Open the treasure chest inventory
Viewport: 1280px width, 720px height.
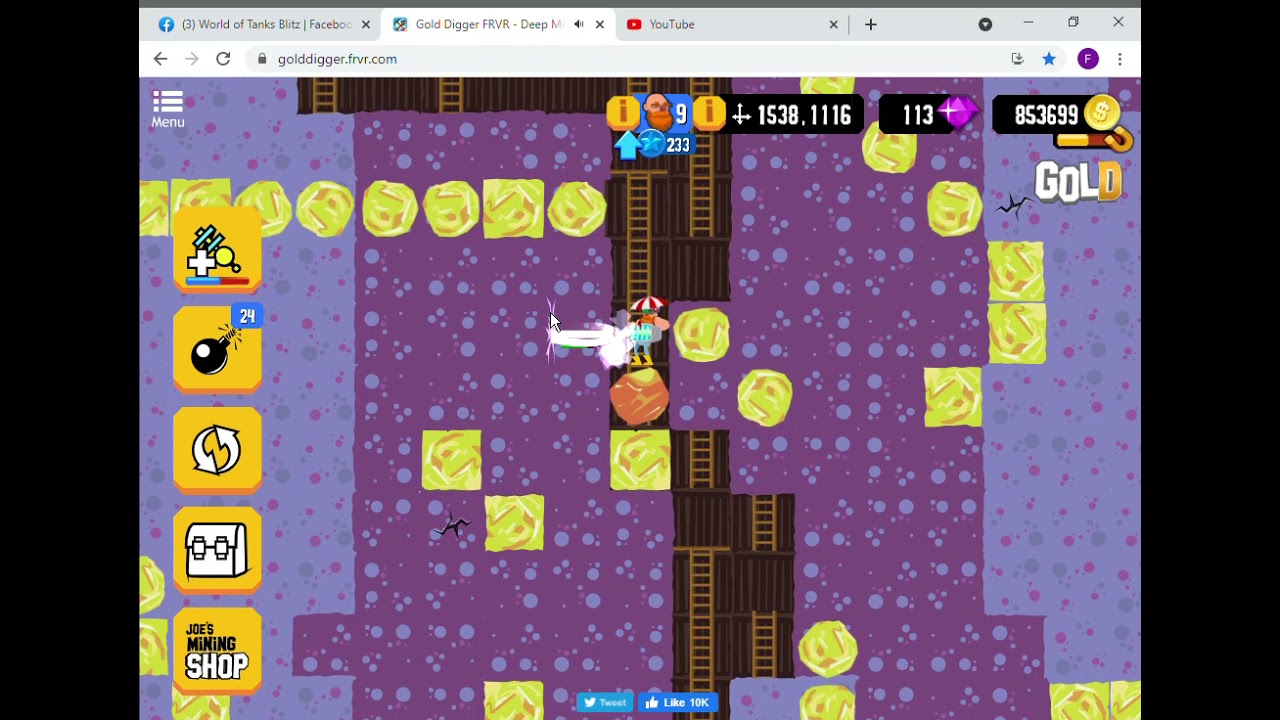pyautogui.click(x=217, y=550)
